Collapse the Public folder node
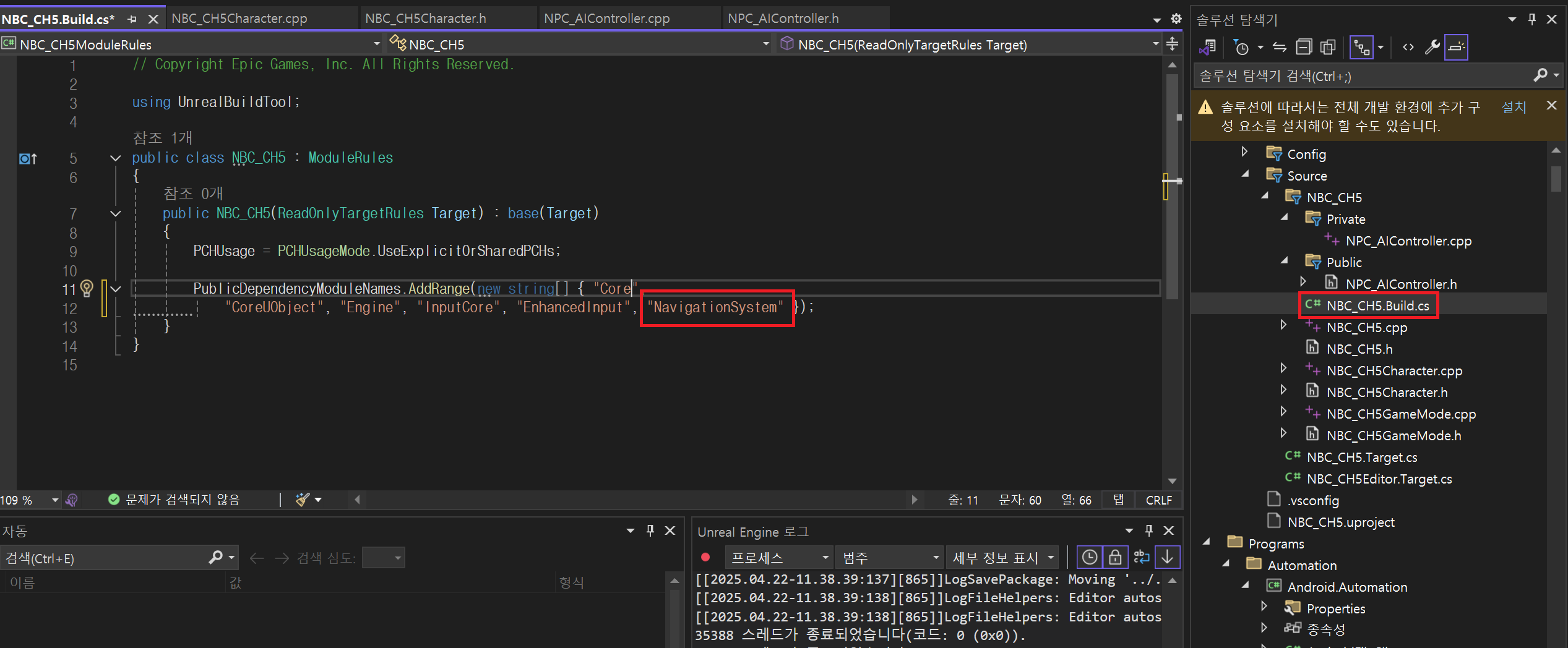This screenshot has width=1568, height=648. (1284, 261)
